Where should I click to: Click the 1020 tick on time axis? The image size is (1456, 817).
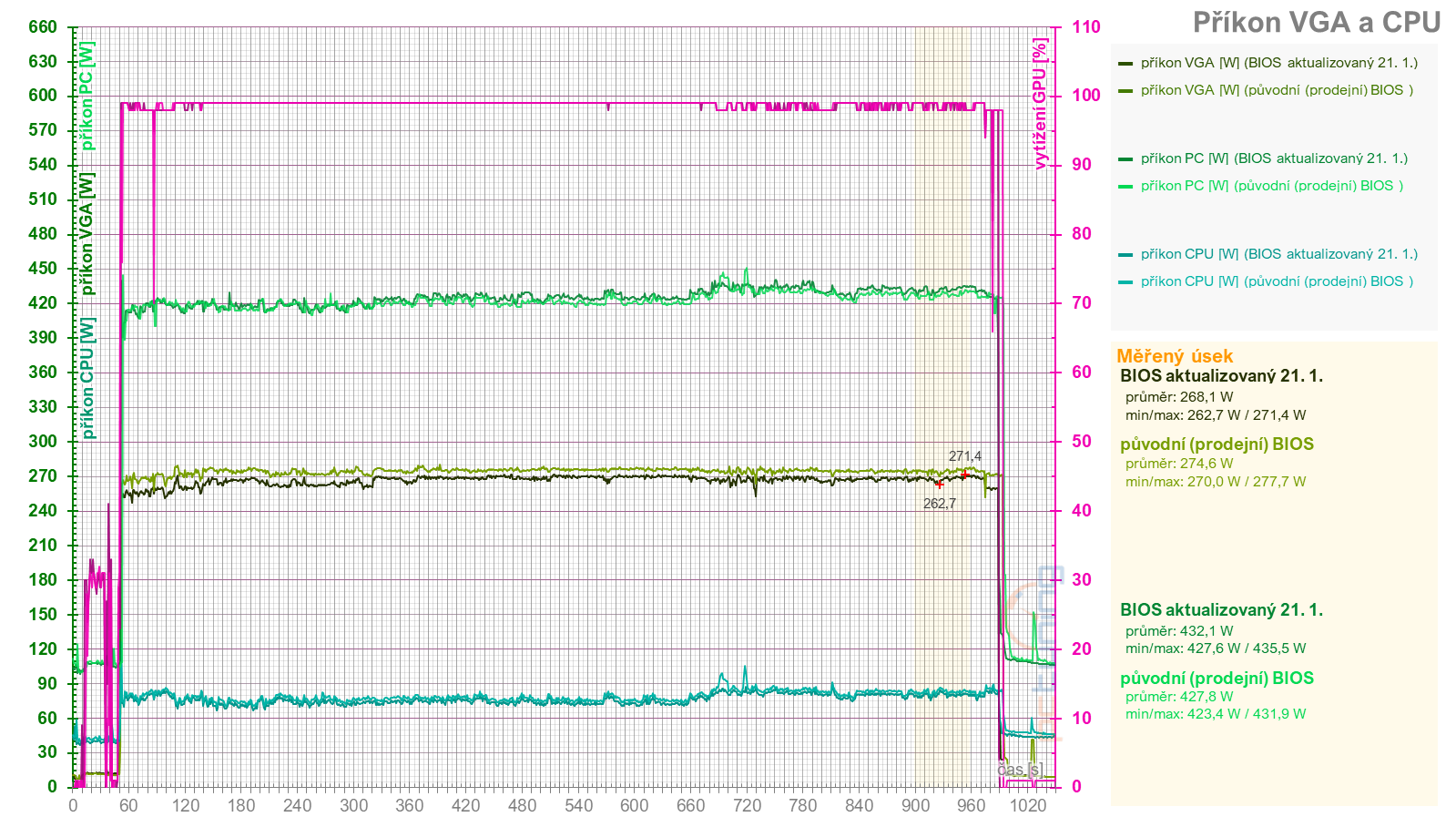tap(1028, 806)
